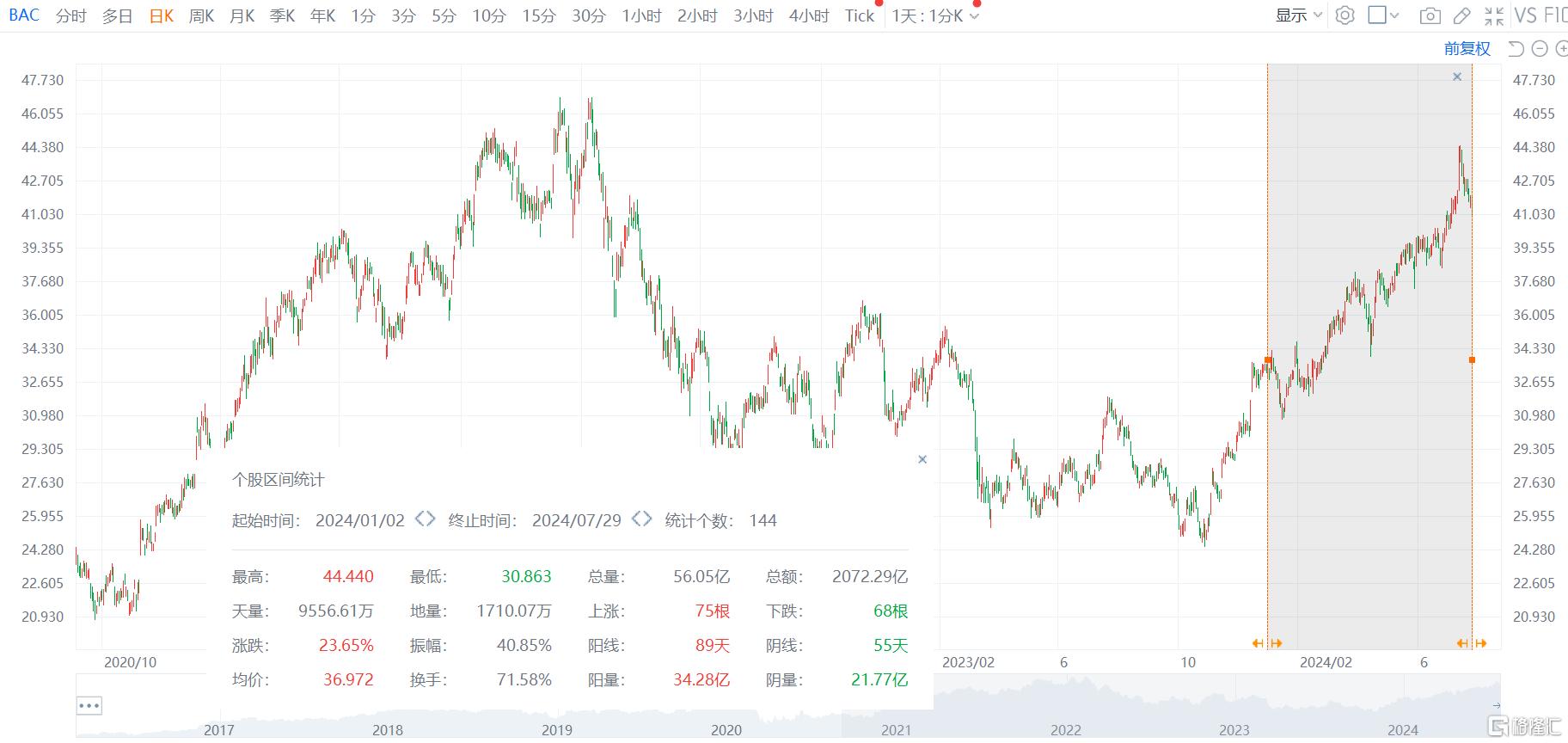This screenshot has height=743, width=1568.
Task: Grab the orange end handle of selection
Action: (1472, 359)
